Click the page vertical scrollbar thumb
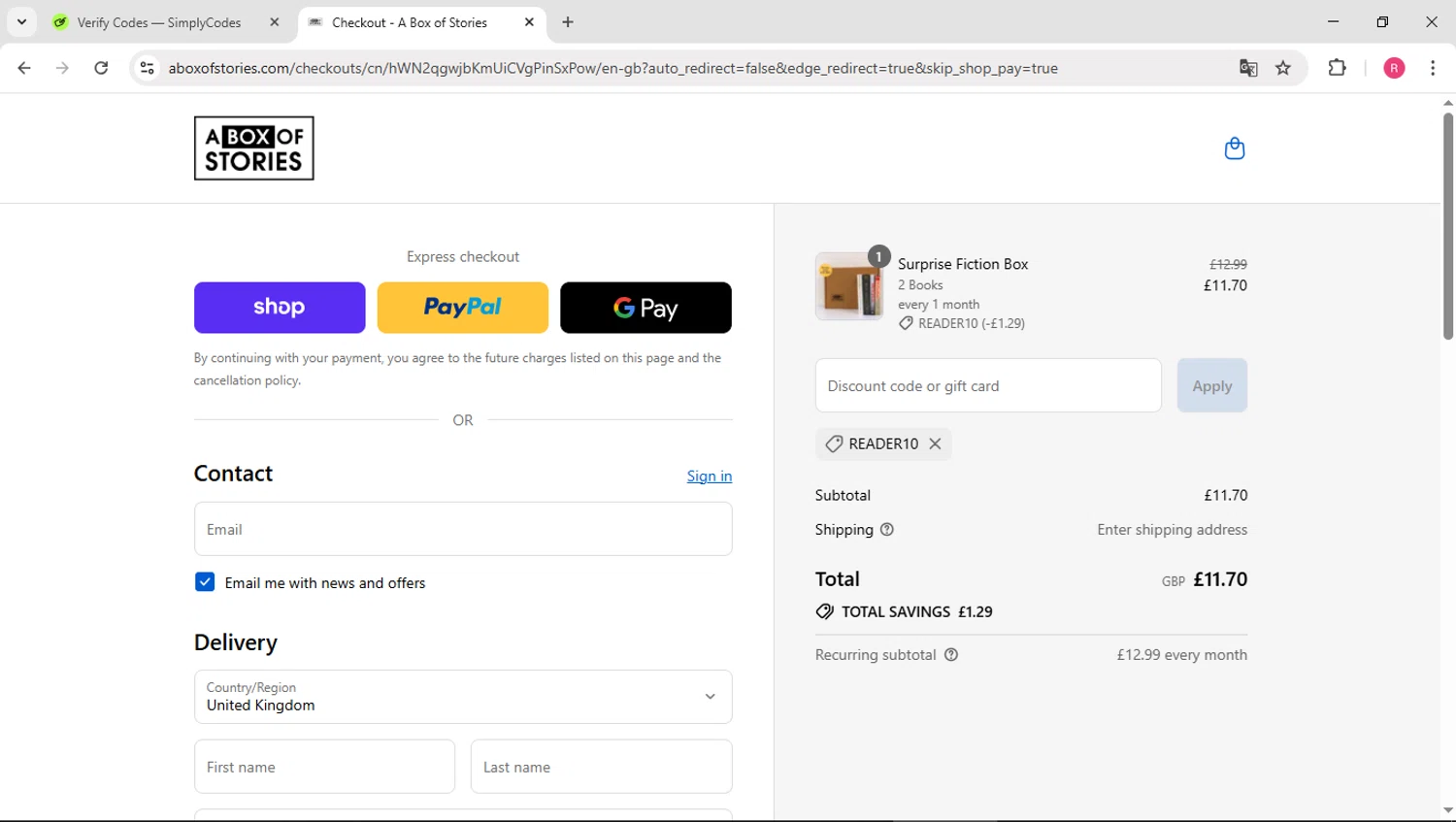Screen dimensions: 1456x822 coord(1447,225)
